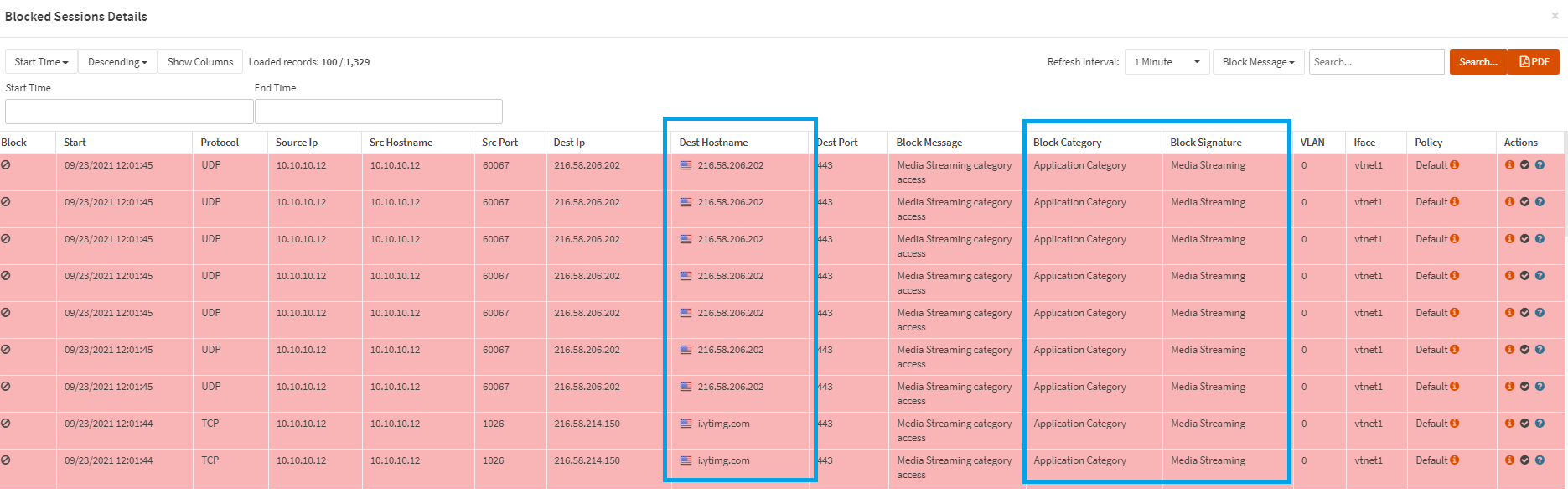1568x489 pixels.
Task: Open the Descending sort order dropdown
Action: (117, 62)
